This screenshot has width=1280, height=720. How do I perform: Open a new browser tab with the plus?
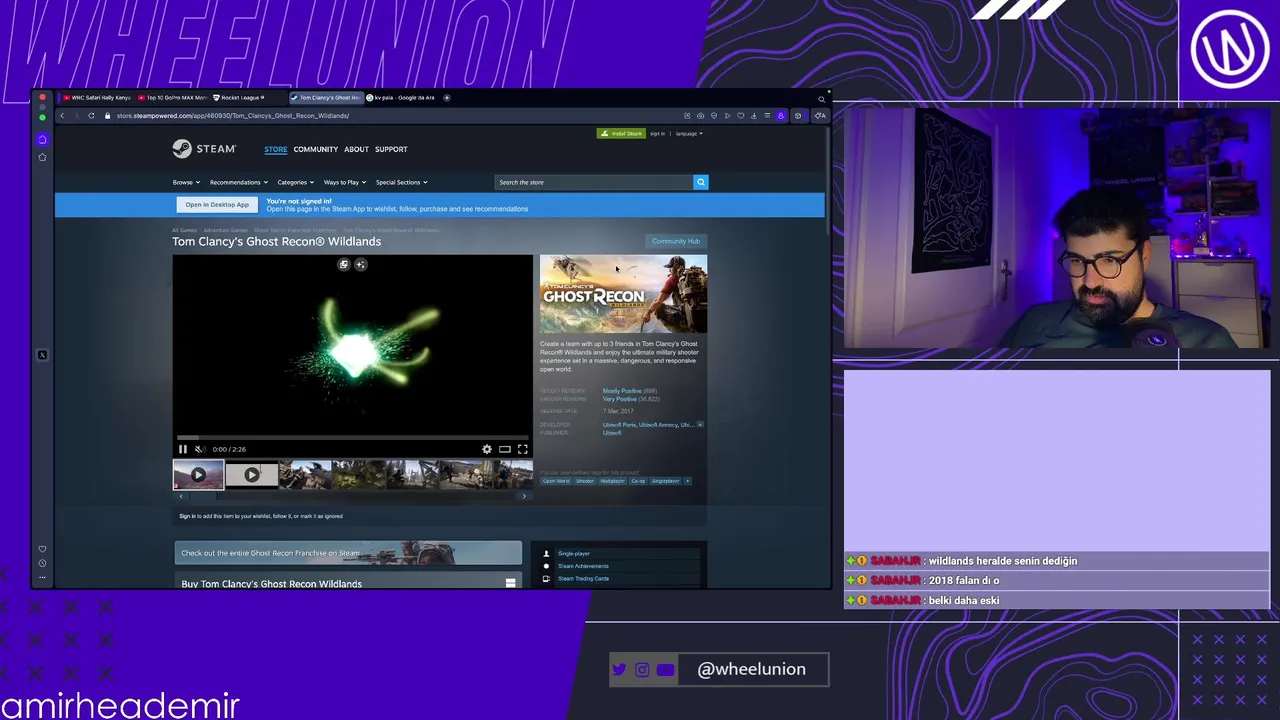(x=447, y=98)
